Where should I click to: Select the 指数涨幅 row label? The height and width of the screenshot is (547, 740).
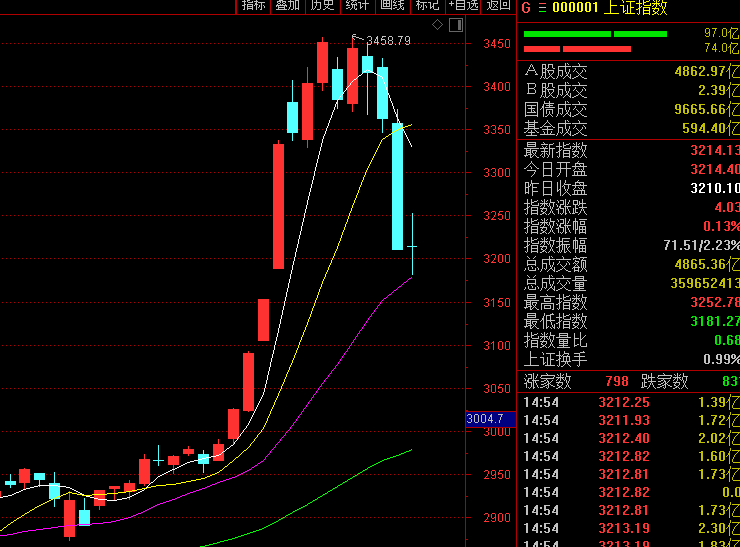point(556,227)
